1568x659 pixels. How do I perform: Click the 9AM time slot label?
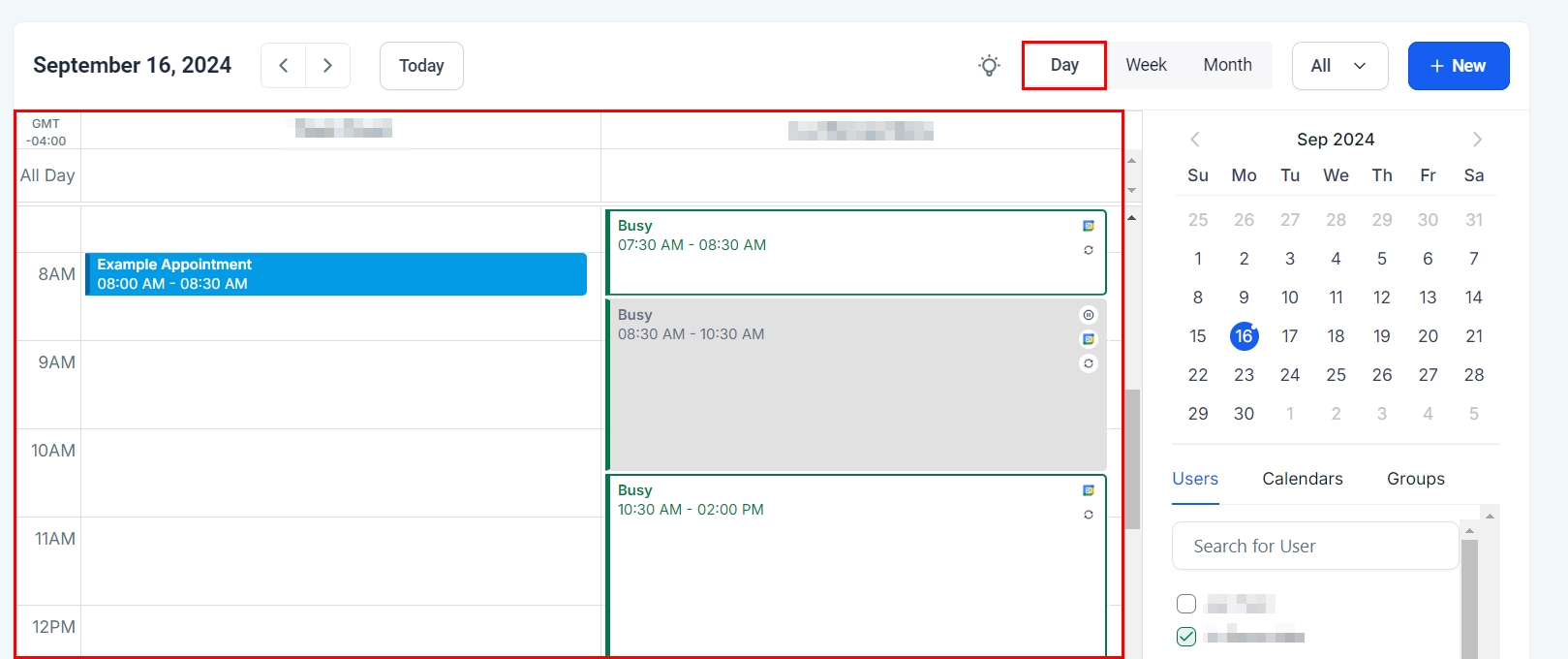[x=56, y=362]
